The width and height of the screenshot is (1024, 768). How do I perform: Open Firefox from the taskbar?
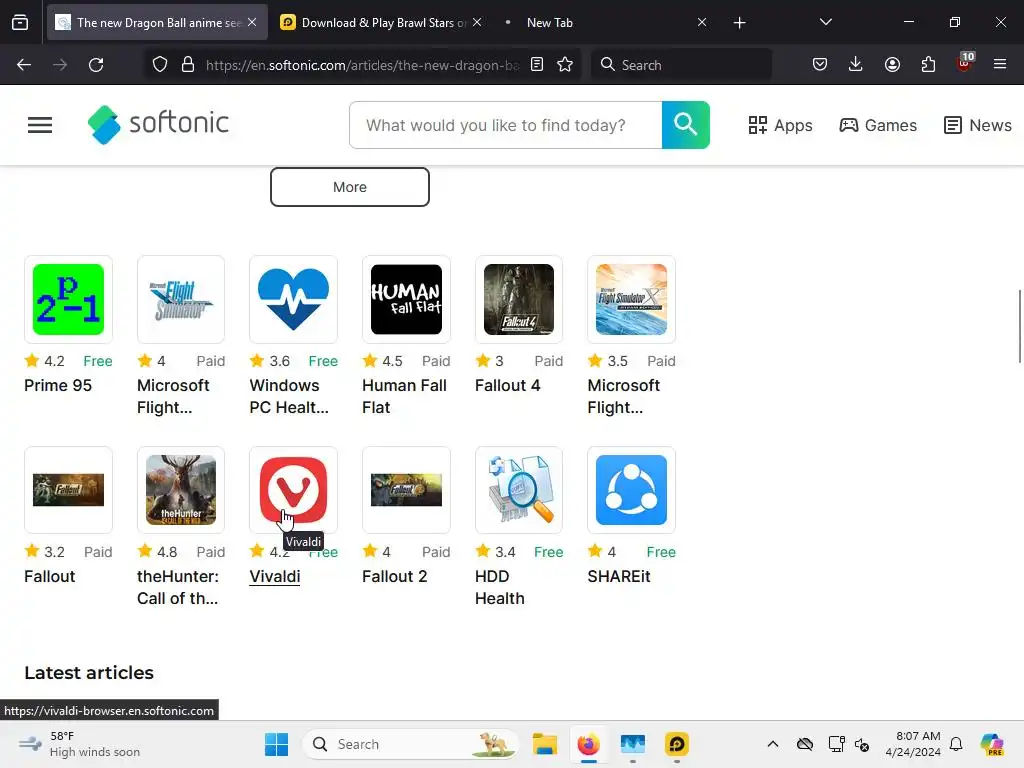click(588, 744)
